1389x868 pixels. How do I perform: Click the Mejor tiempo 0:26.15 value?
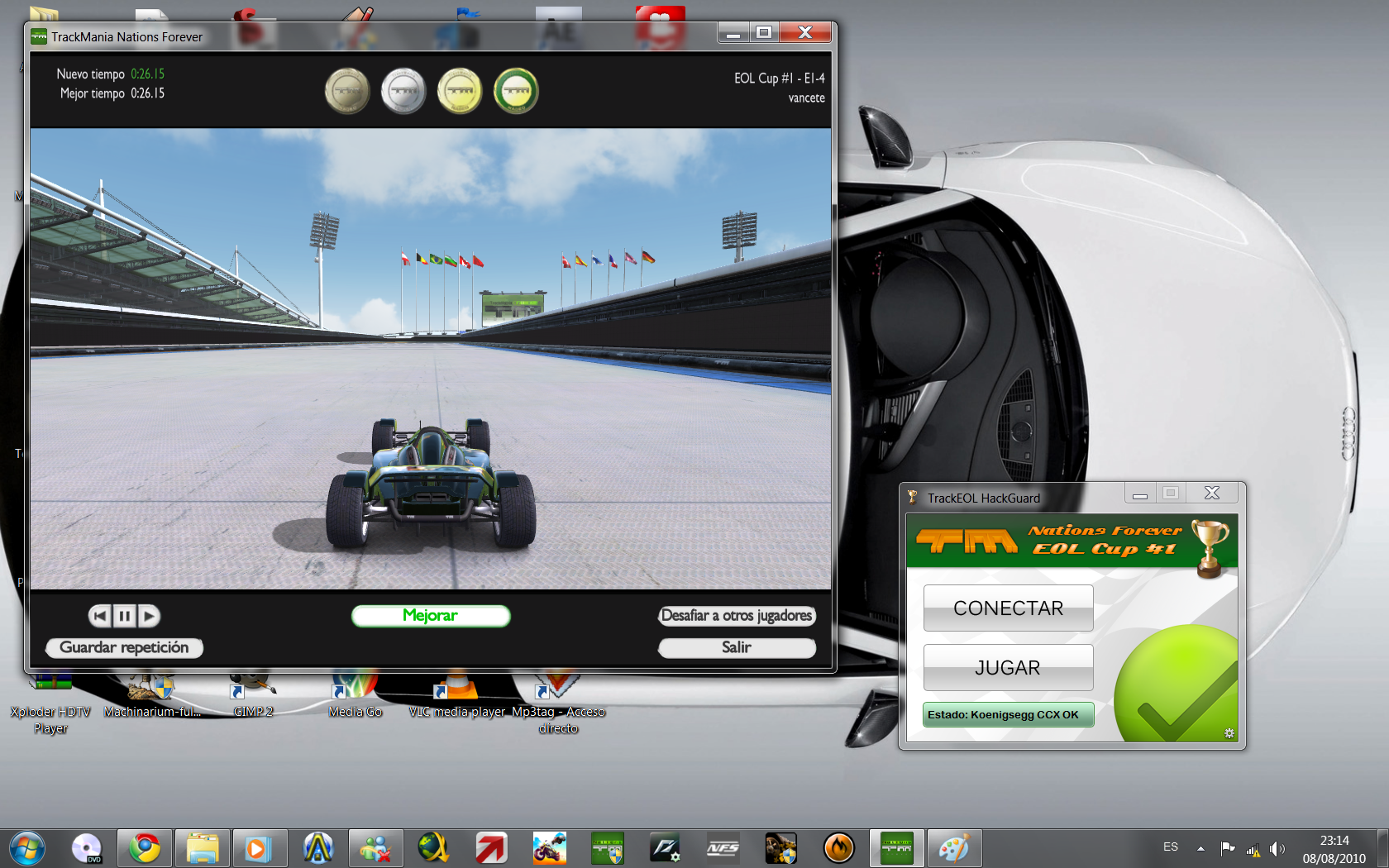click(x=148, y=94)
